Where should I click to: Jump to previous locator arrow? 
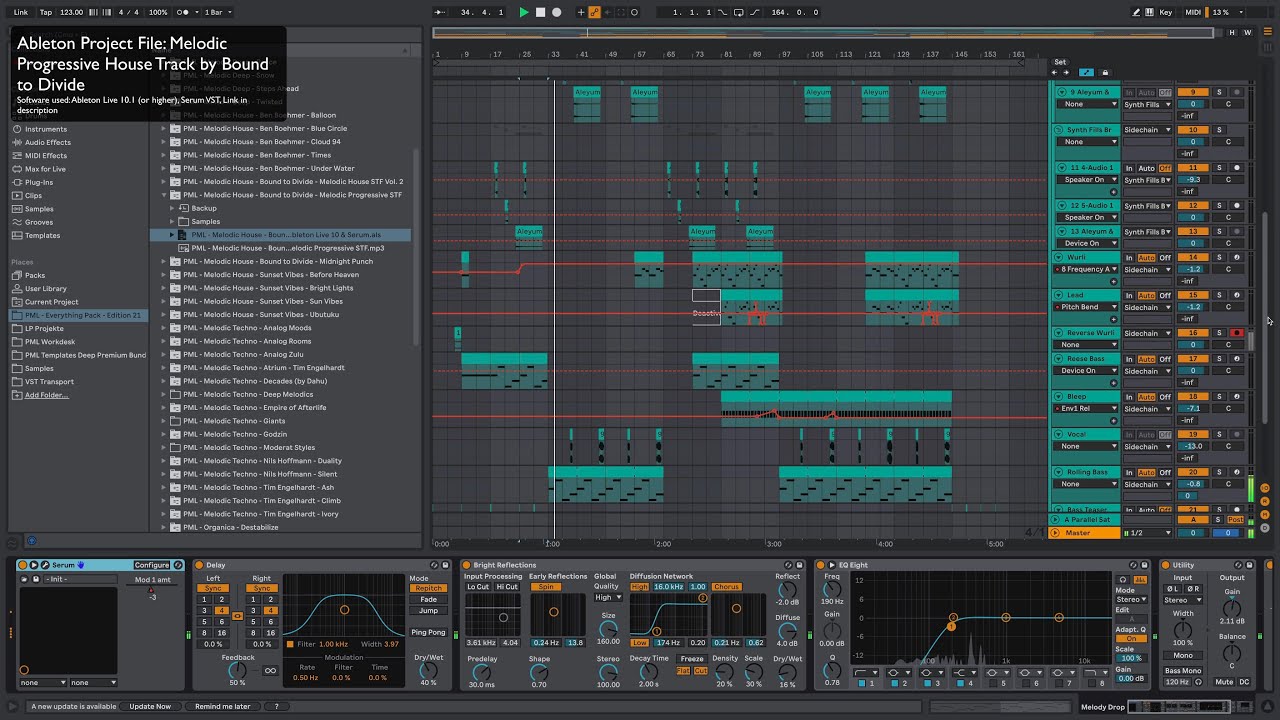coord(1054,73)
